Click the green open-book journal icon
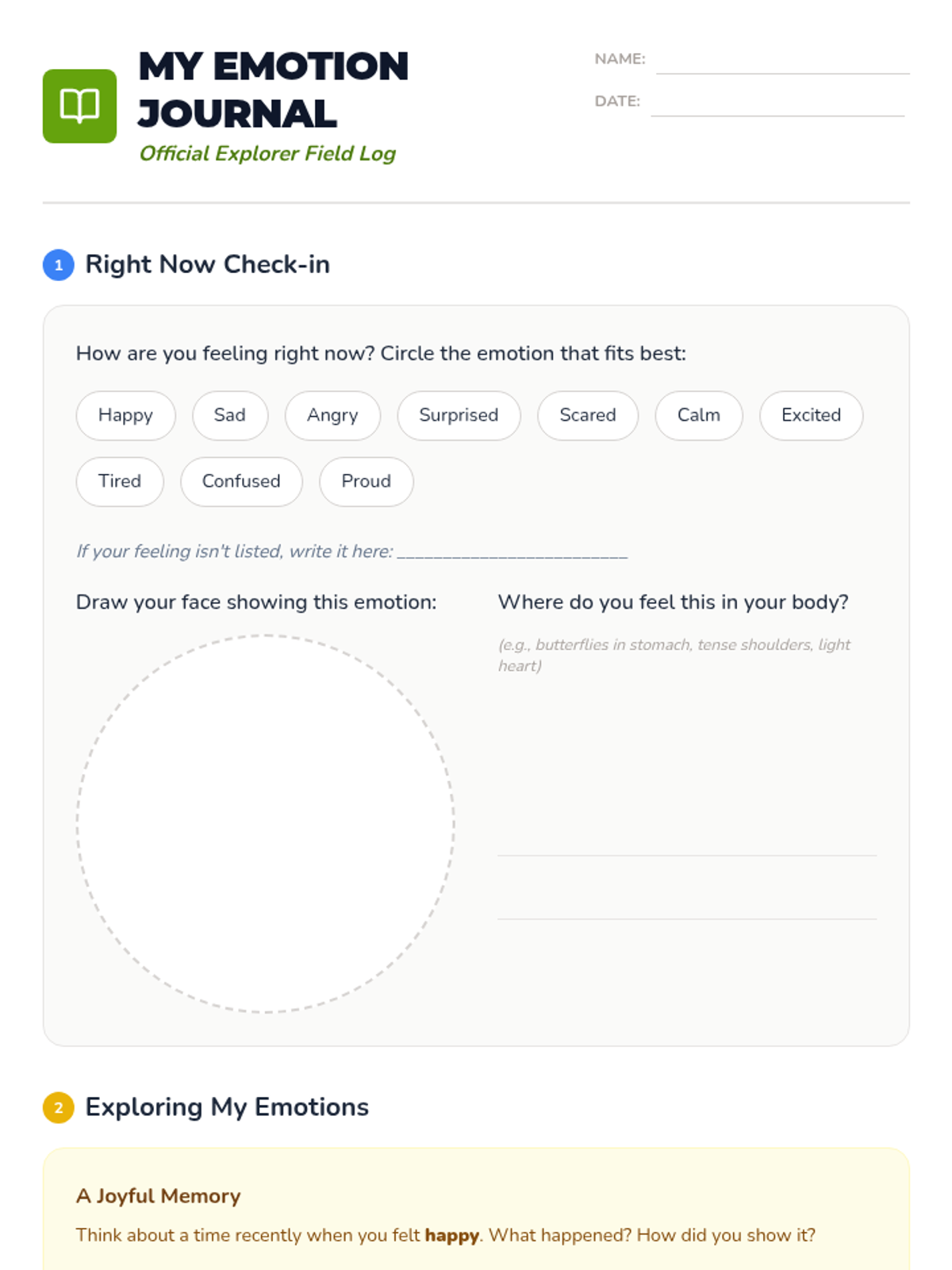Viewport: 952px width, 1270px height. 79,106
